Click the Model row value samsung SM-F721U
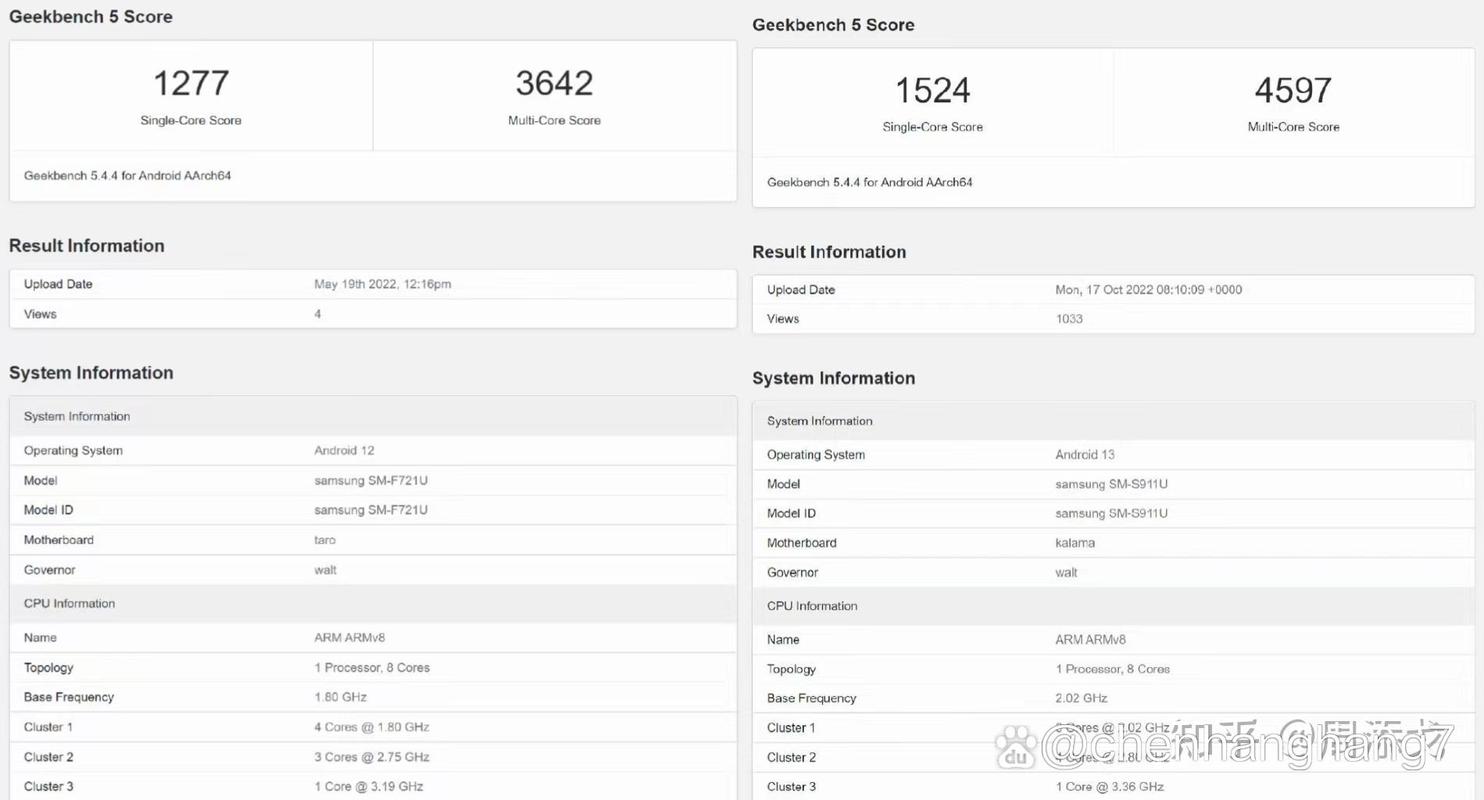This screenshot has width=1484, height=800. click(371, 481)
